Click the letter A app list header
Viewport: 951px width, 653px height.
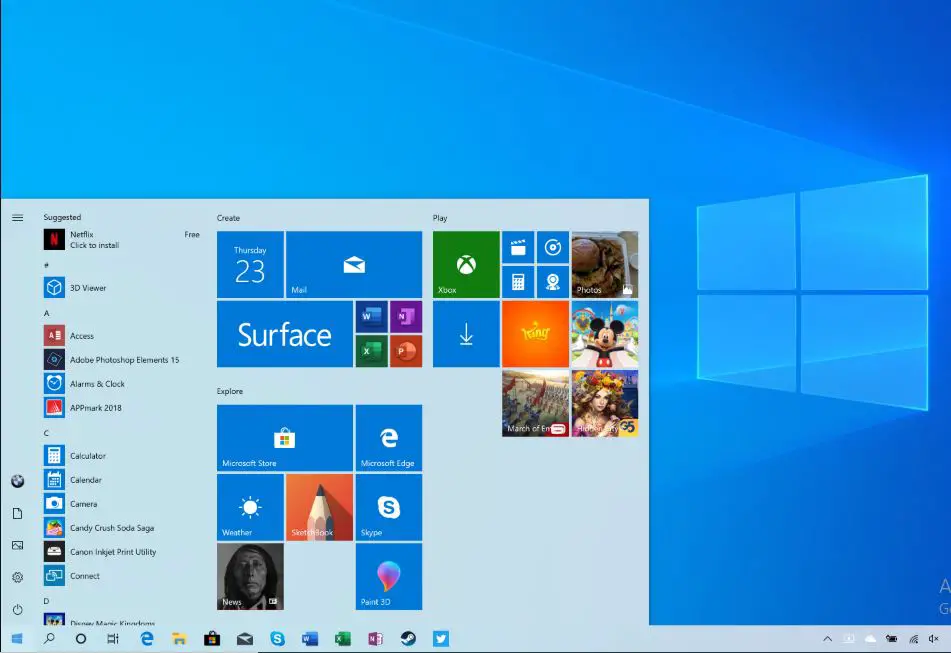click(47, 313)
